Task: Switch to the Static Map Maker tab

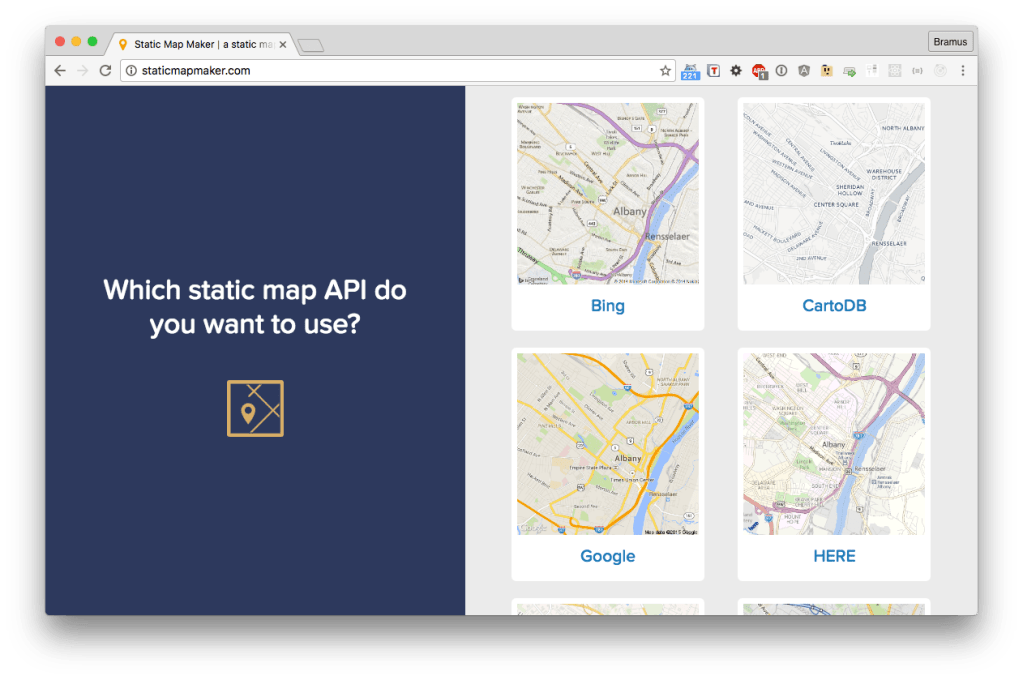Action: coord(200,45)
